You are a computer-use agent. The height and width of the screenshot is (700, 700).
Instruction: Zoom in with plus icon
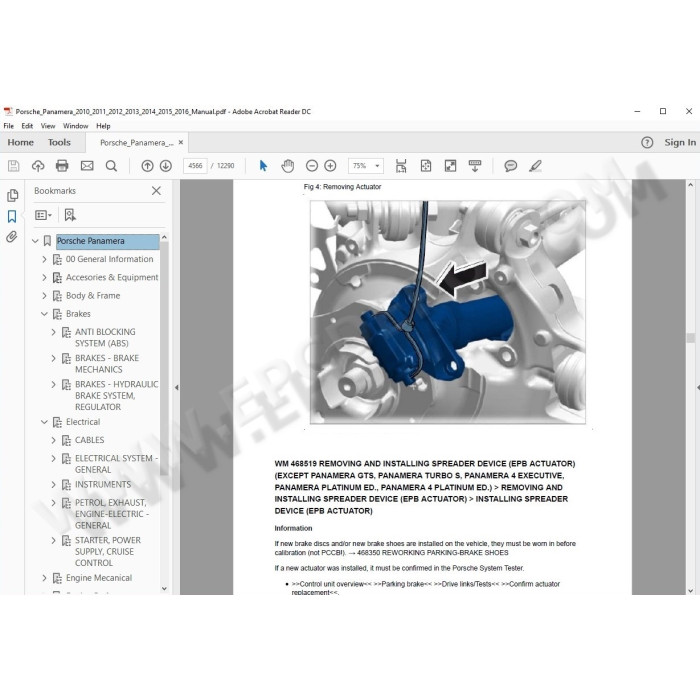[330, 166]
